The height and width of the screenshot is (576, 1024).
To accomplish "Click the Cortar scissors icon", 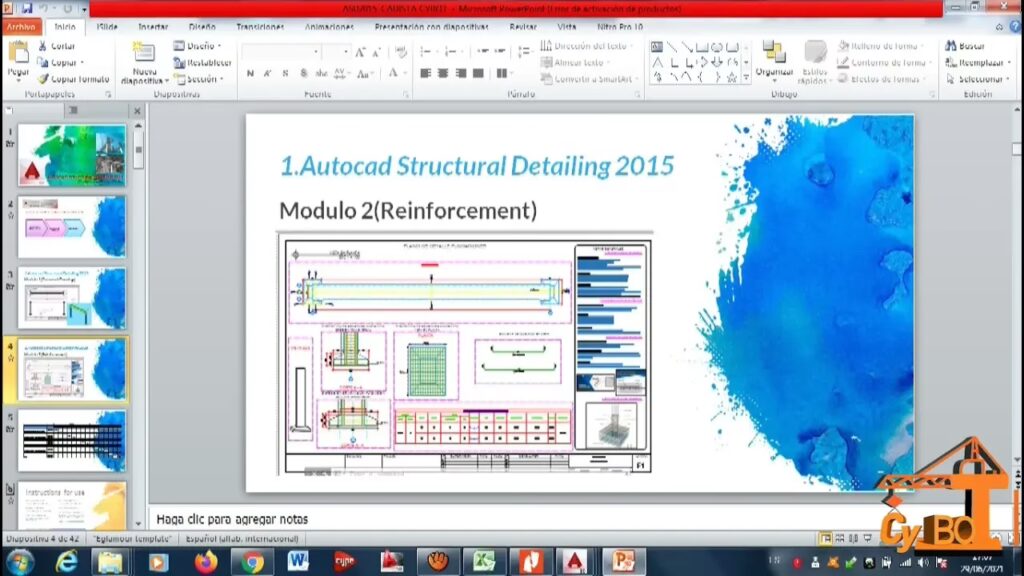I will pyautogui.click(x=43, y=46).
